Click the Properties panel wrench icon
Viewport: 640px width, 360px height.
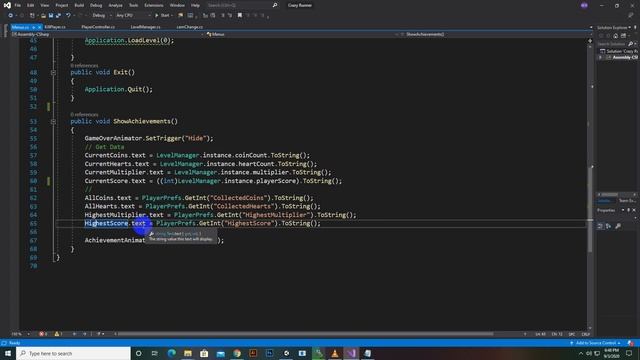tap(618, 226)
